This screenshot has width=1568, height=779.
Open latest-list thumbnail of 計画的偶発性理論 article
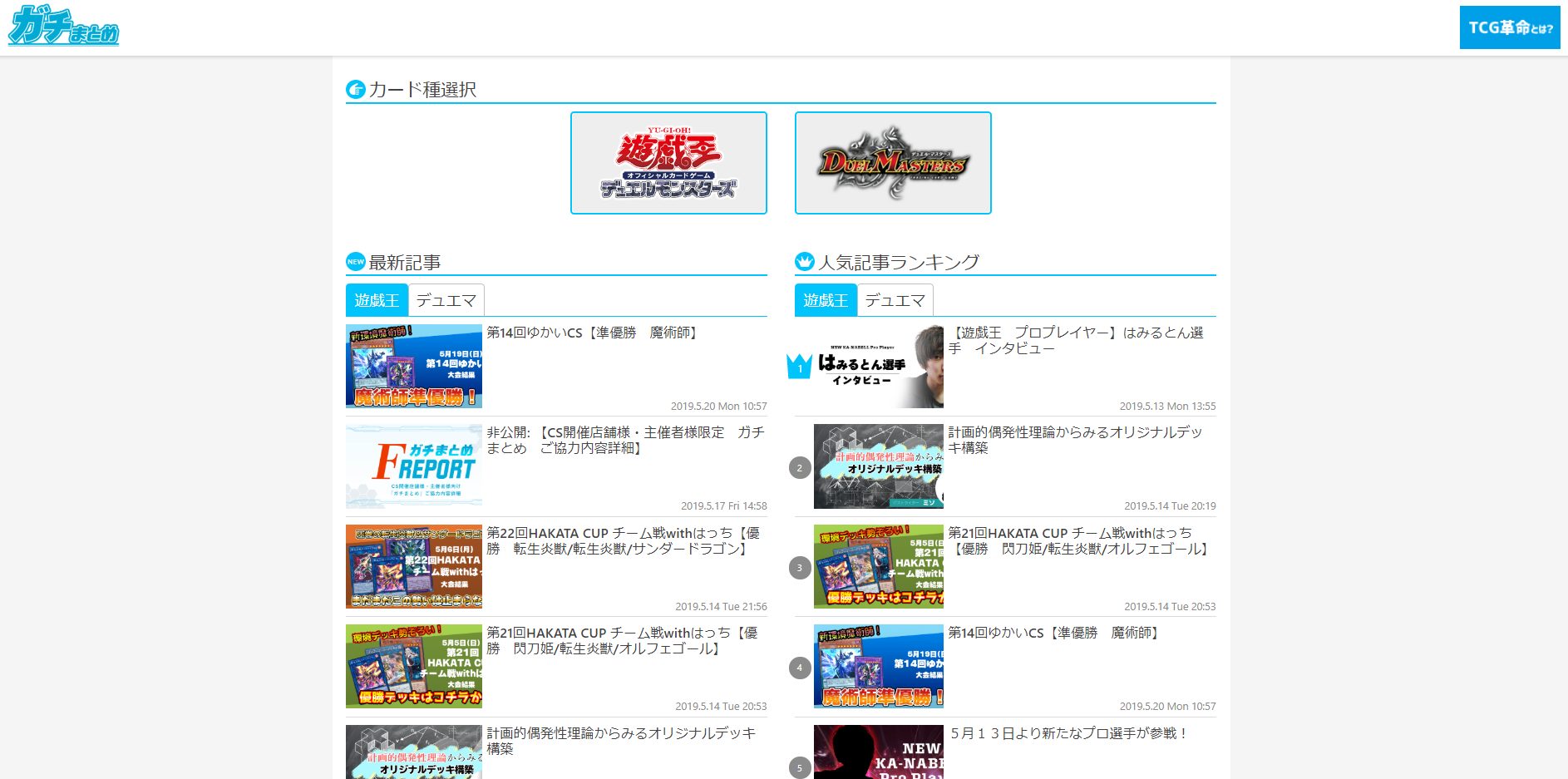pyautogui.click(x=414, y=752)
